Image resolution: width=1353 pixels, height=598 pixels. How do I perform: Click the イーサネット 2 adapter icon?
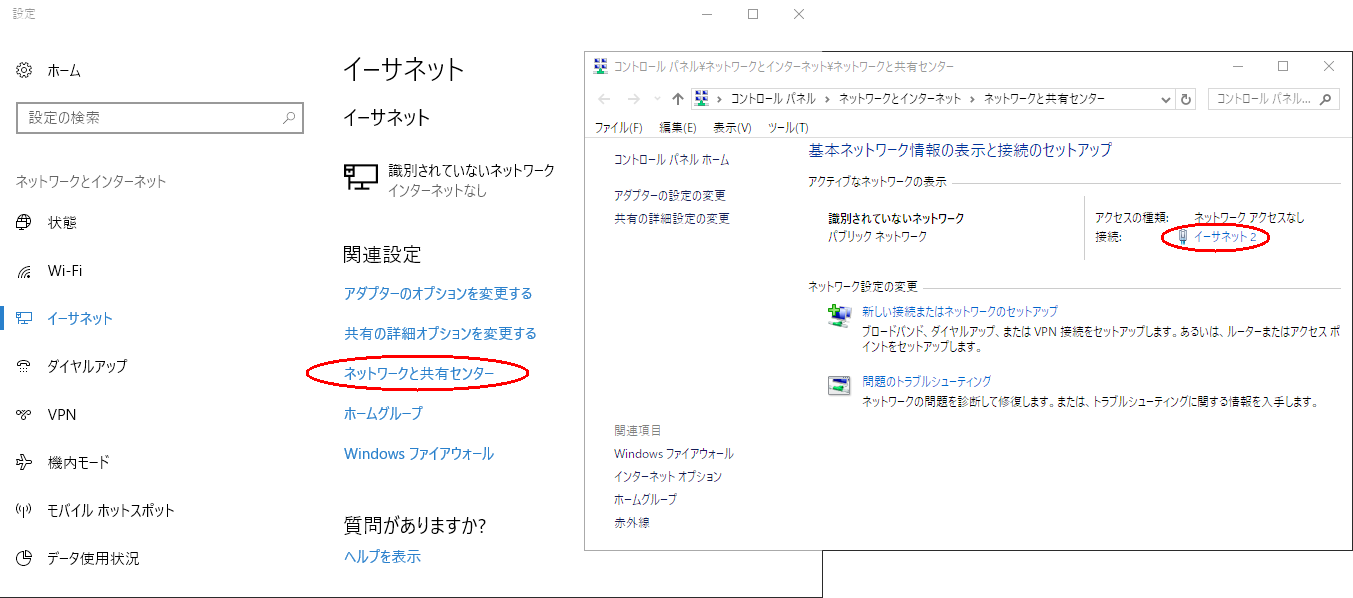coord(1184,237)
